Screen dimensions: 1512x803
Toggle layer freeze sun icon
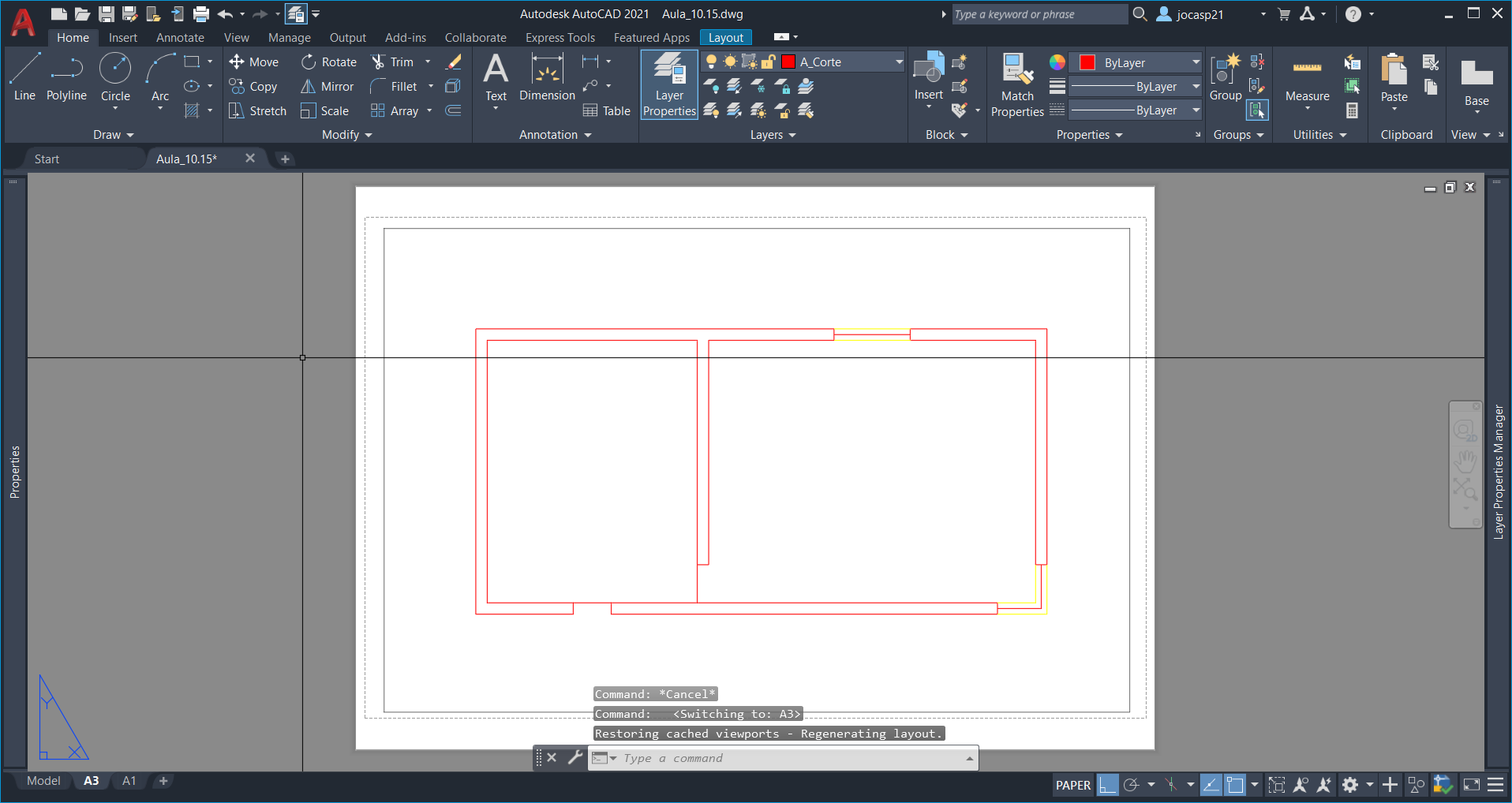coord(730,62)
